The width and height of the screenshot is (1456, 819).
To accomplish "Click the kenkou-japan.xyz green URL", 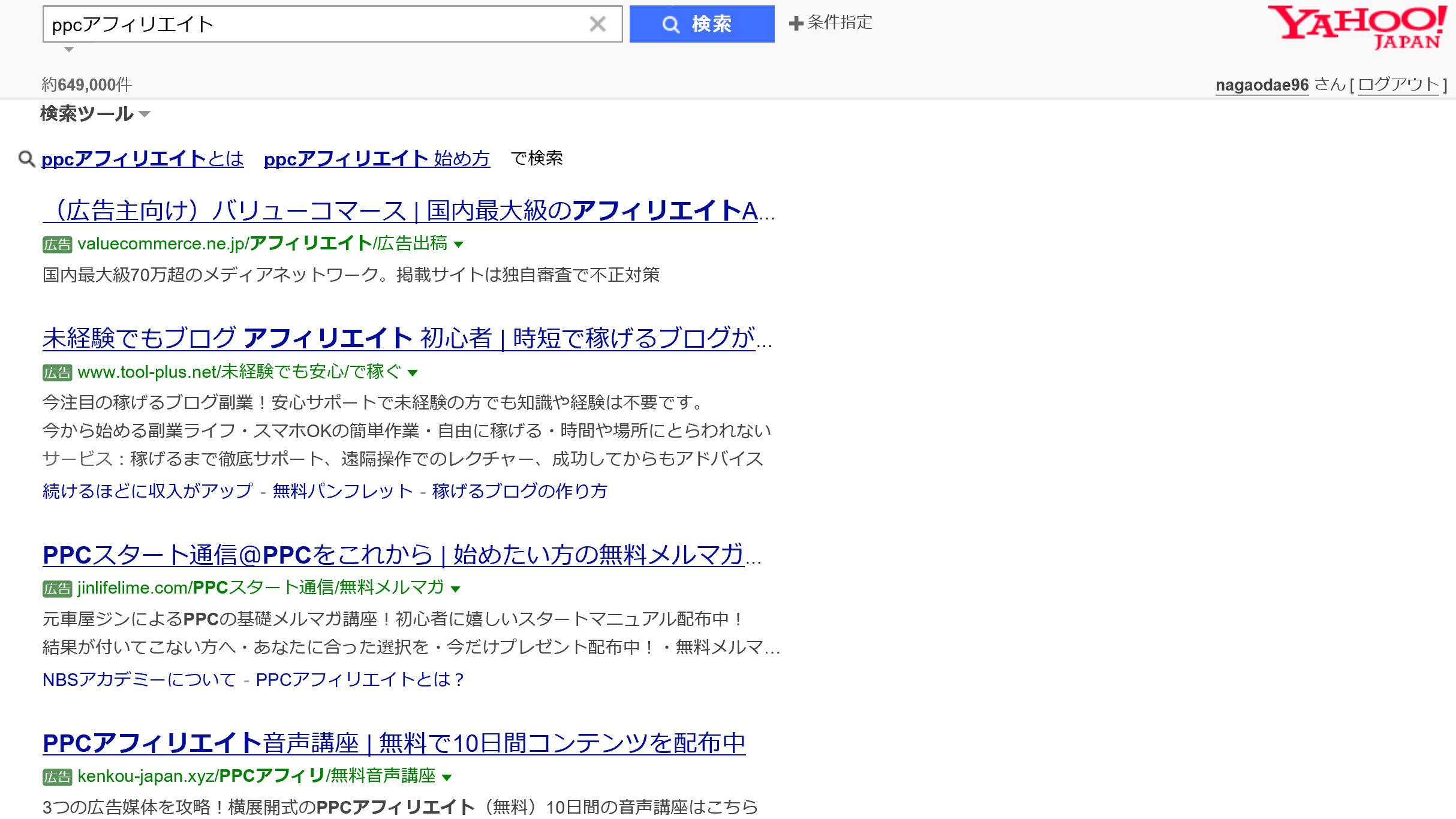I will [x=257, y=776].
